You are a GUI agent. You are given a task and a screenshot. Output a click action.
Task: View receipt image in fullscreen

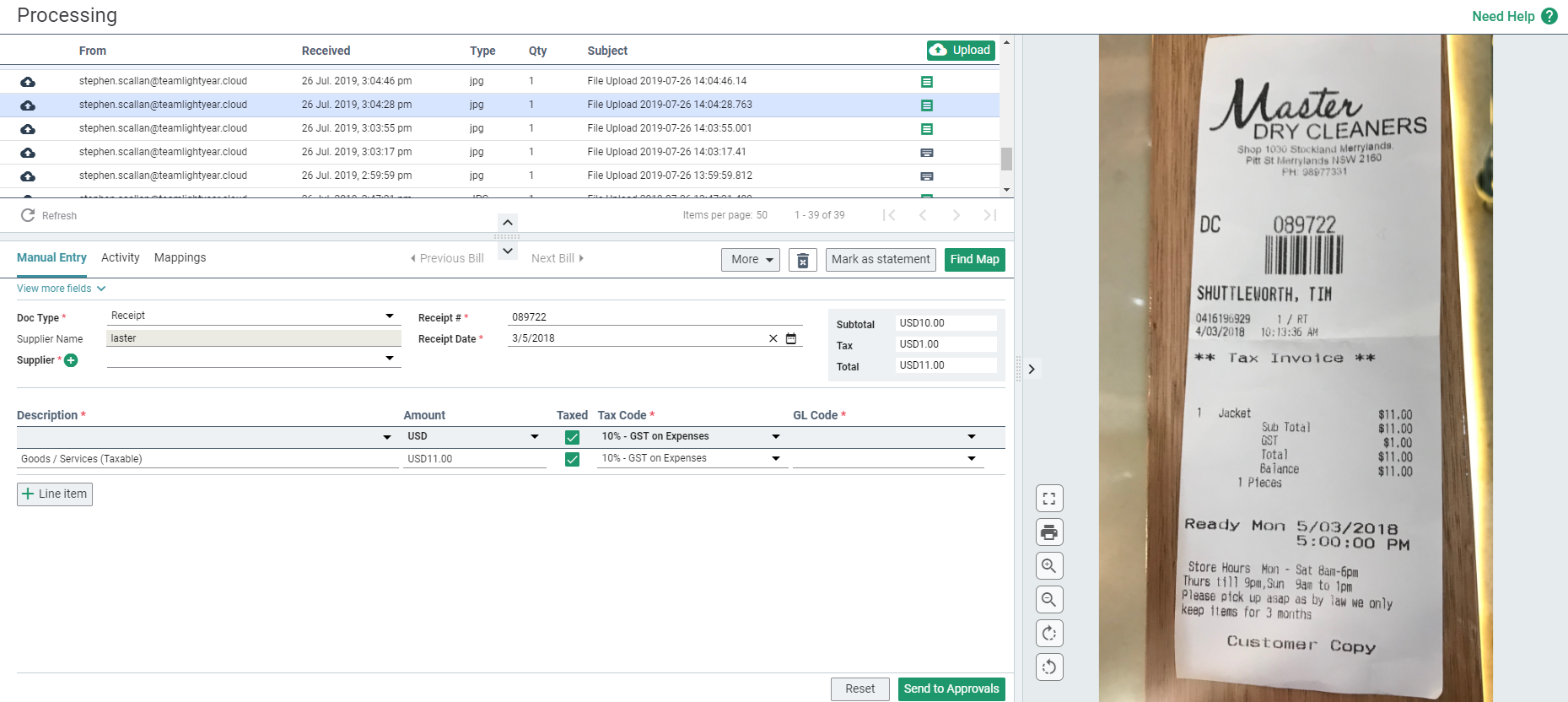[1049, 499]
